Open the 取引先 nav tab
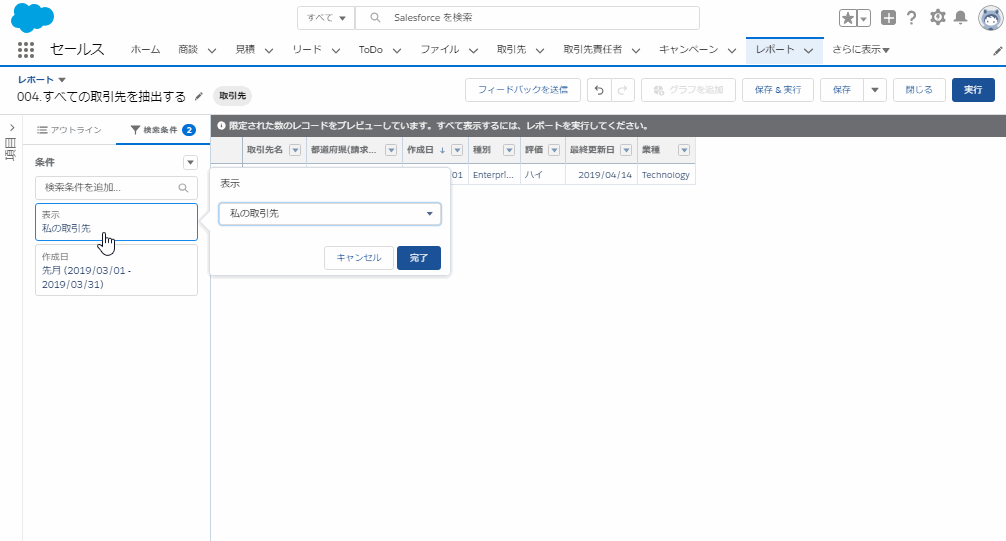The height and width of the screenshot is (541, 1006). pyautogui.click(x=511, y=49)
